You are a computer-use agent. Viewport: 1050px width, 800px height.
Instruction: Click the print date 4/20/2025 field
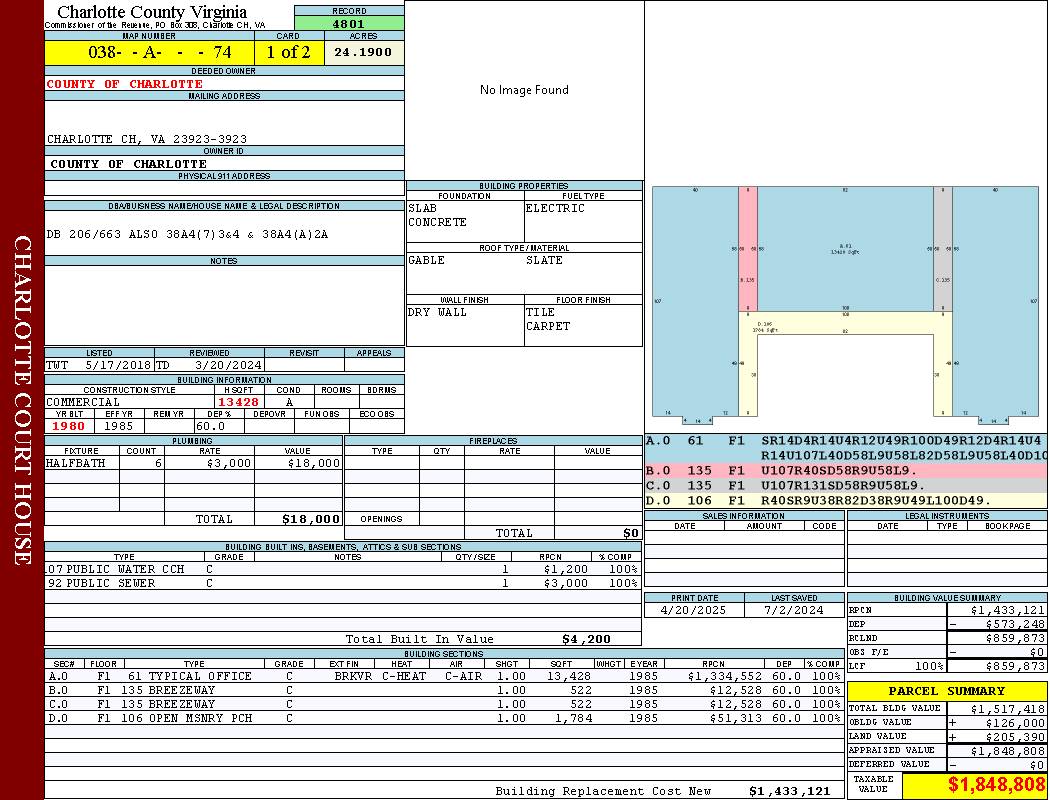(694, 609)
